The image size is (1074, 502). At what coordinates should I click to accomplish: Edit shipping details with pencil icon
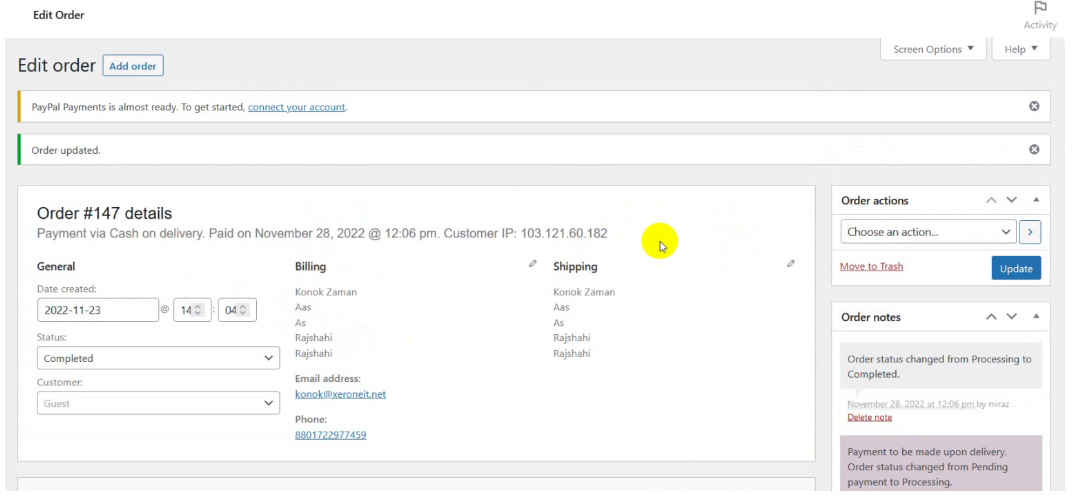(x=790, y=264)
